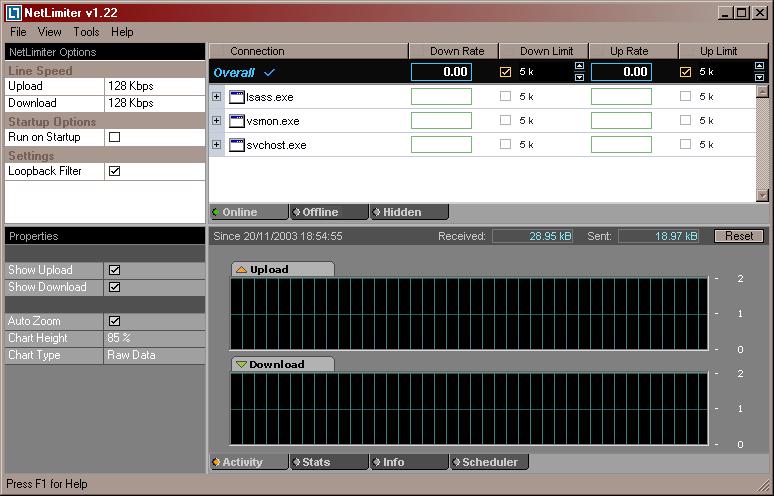Enable Up Limit for vsmon.exe
The width and height of the screenshot is (774, 496).
685,120
